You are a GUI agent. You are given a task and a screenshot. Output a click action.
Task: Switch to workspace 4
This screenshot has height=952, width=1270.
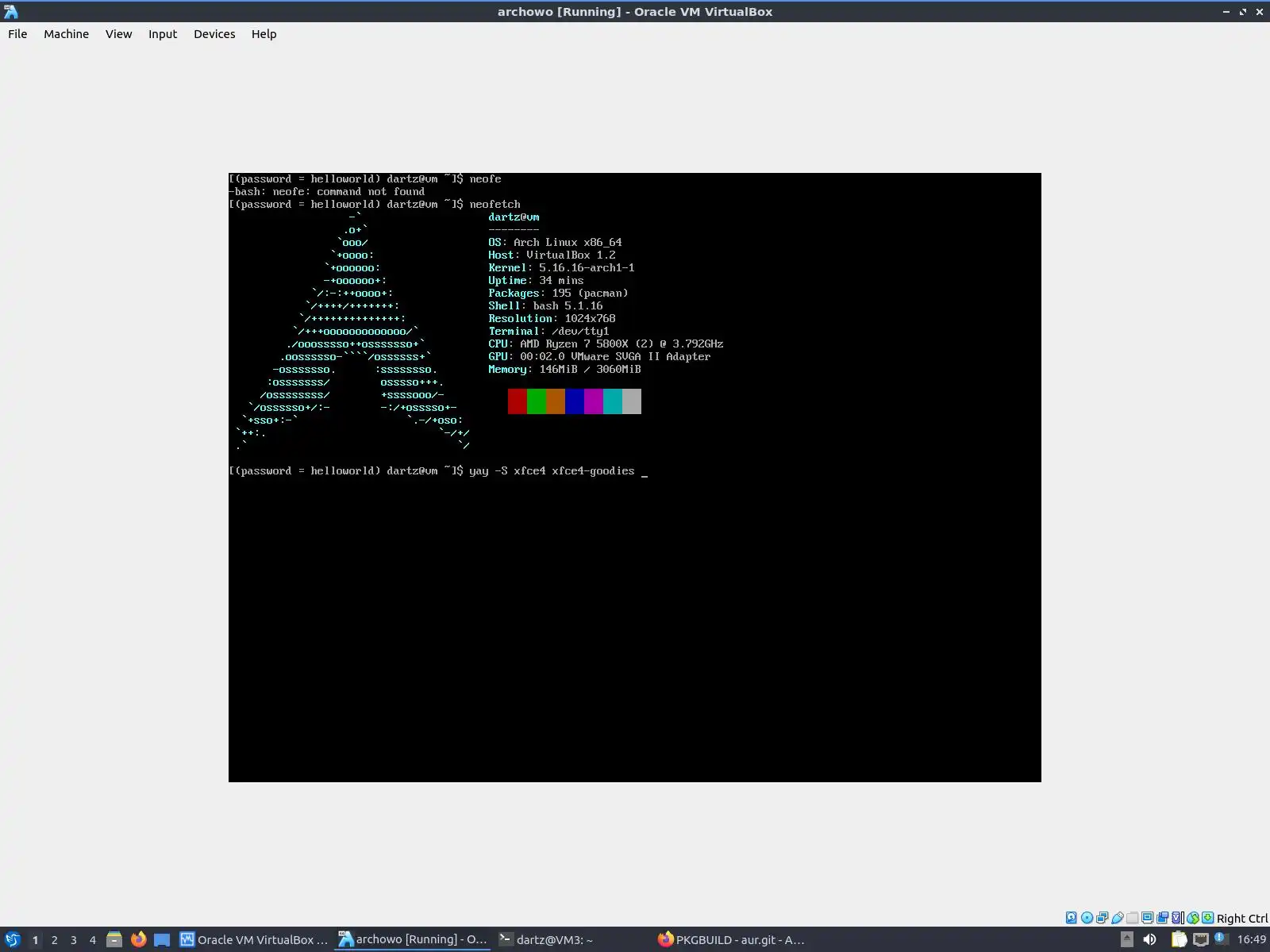click(92, 940)
